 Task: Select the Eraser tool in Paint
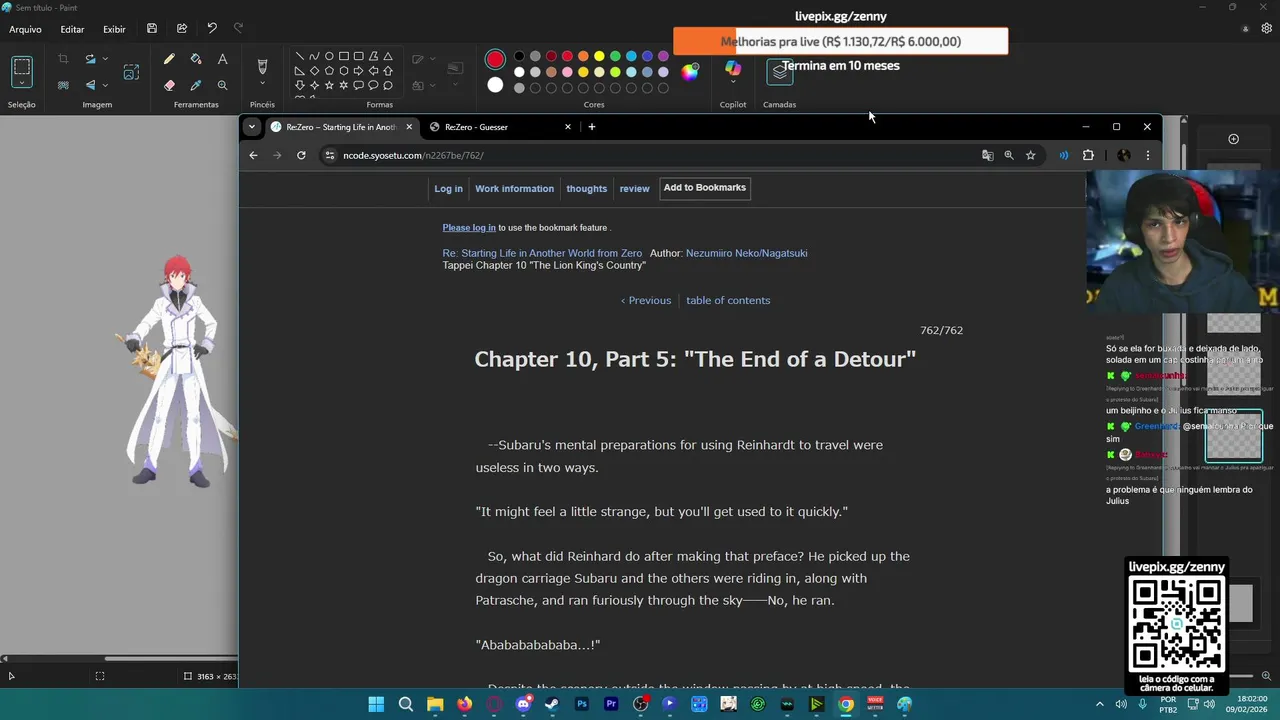click(169, 86)
